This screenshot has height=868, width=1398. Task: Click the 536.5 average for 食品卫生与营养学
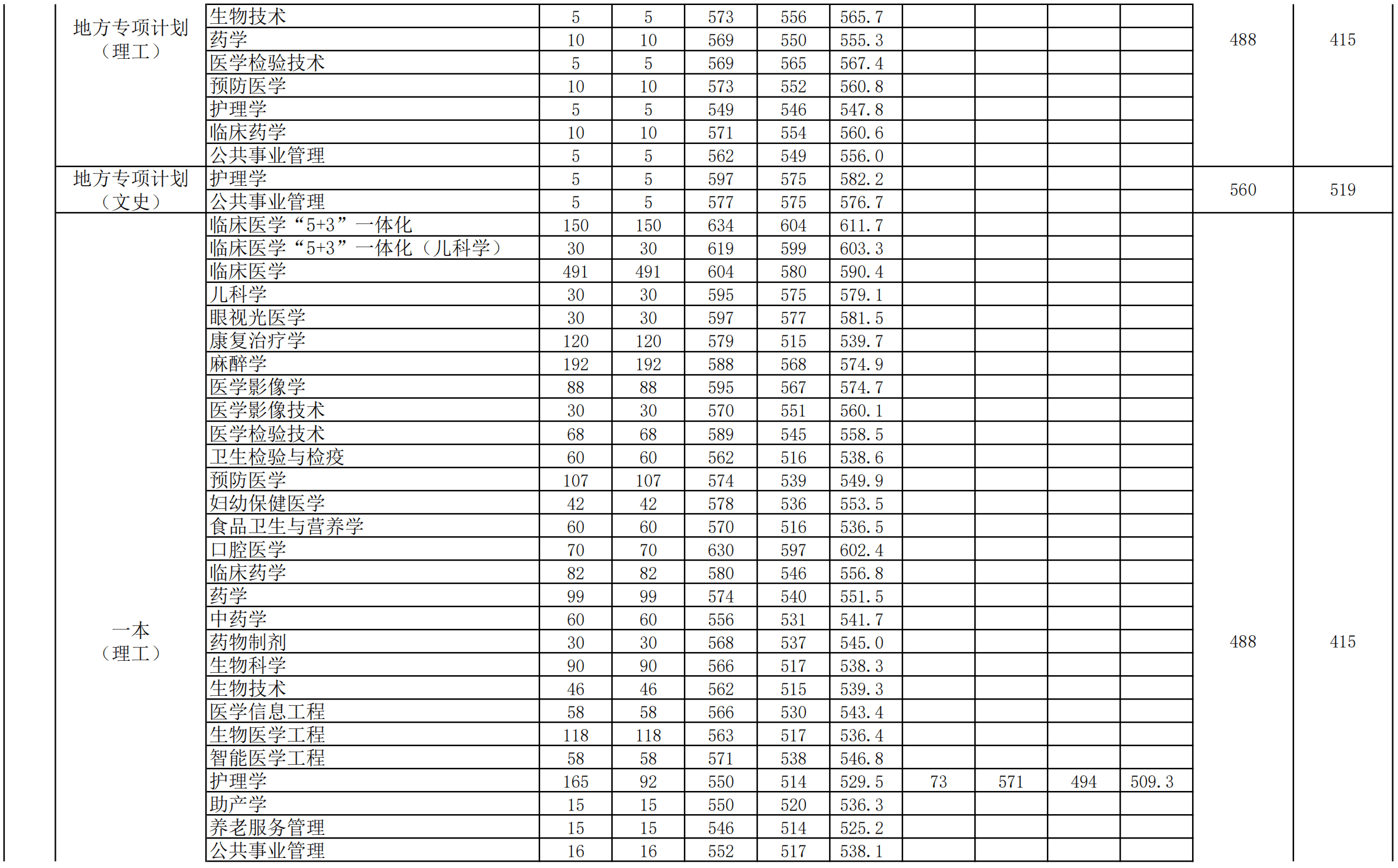tap(862, 527)
